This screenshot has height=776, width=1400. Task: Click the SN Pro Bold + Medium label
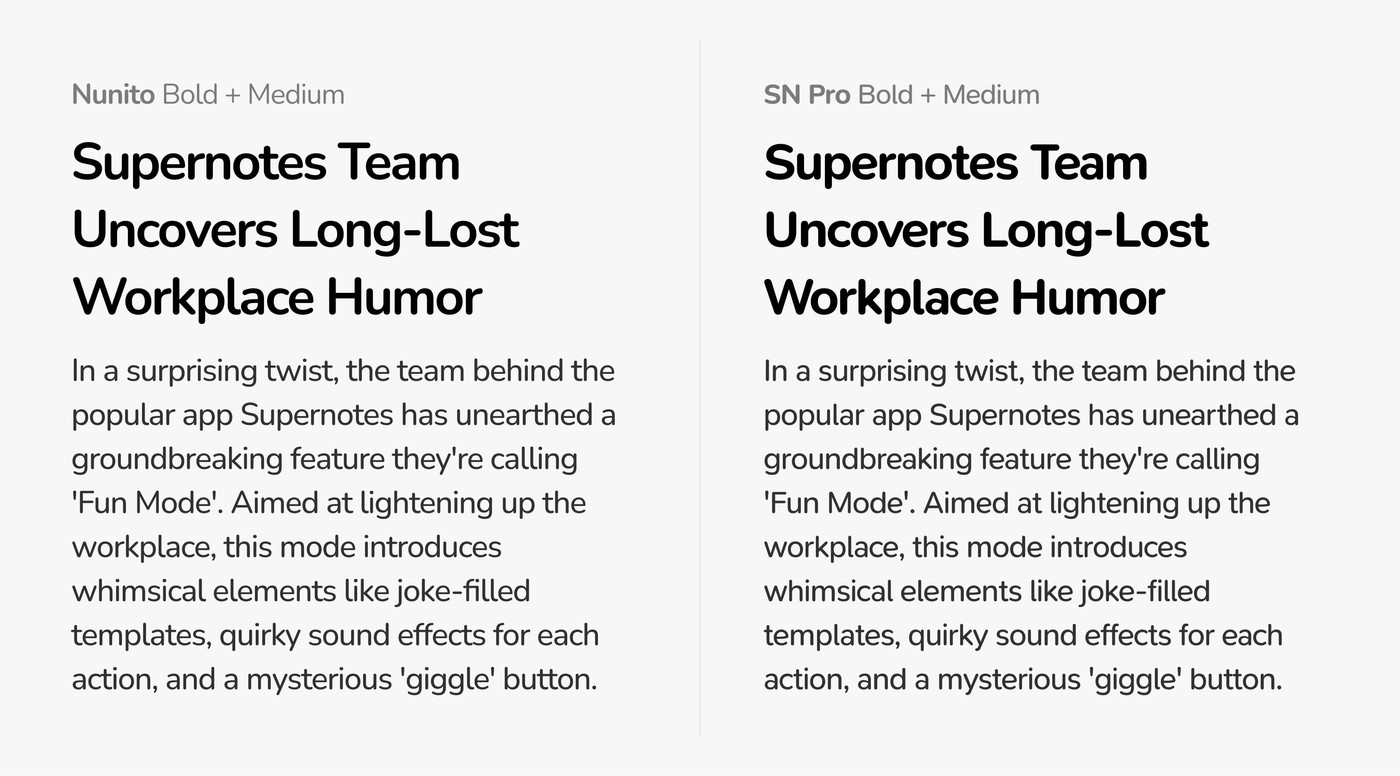pos(901,95)
